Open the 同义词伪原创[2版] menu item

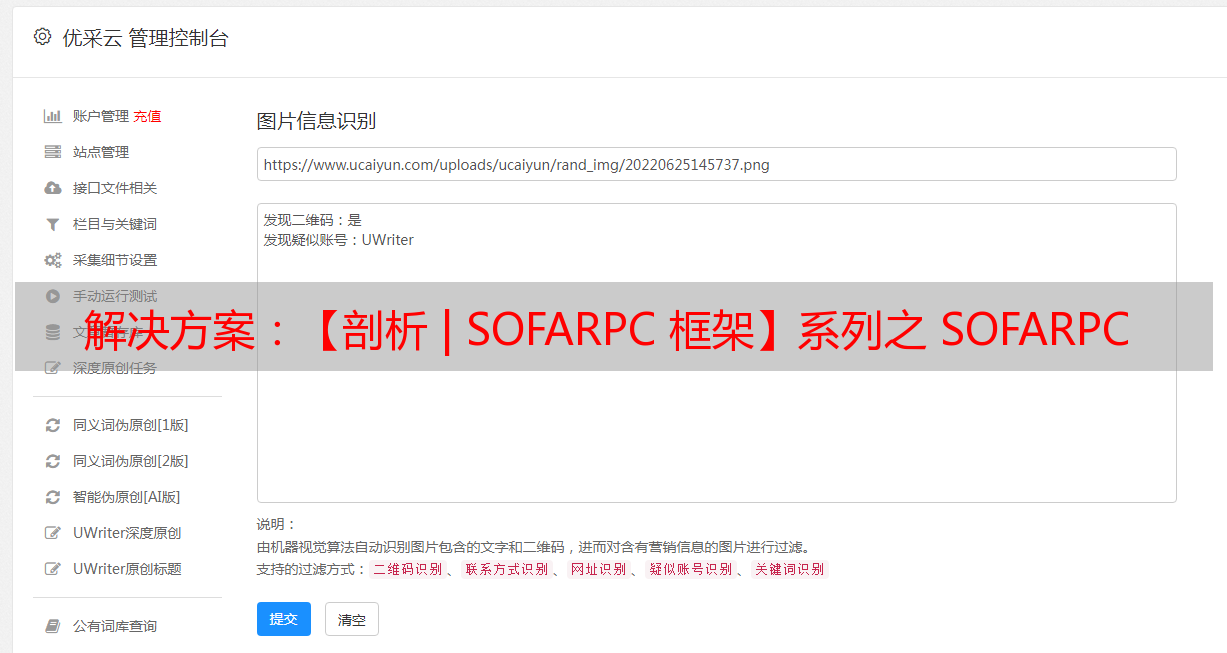coord(130,461)
